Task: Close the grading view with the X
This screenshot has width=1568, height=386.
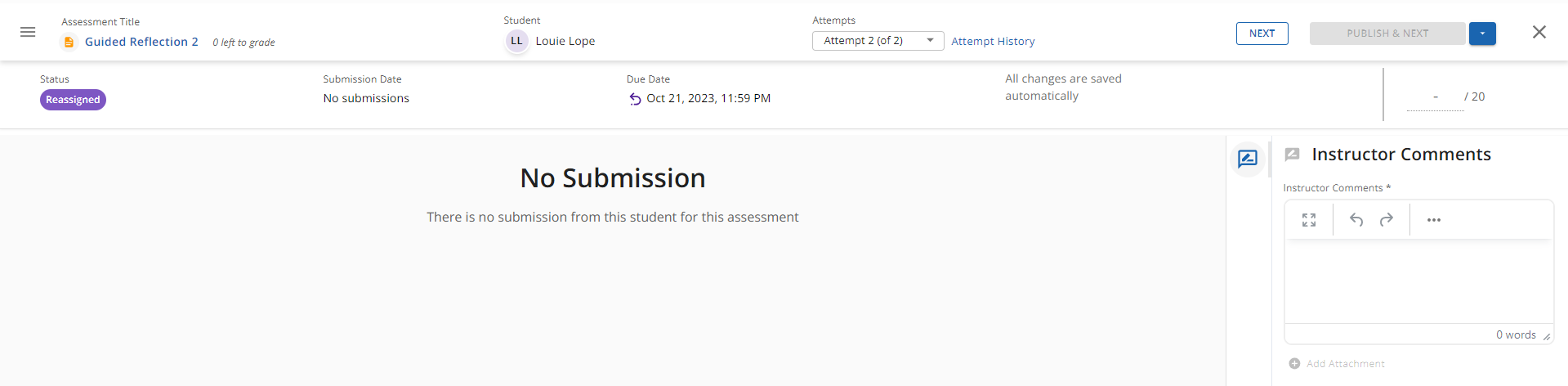Action: coord(1539,32)
